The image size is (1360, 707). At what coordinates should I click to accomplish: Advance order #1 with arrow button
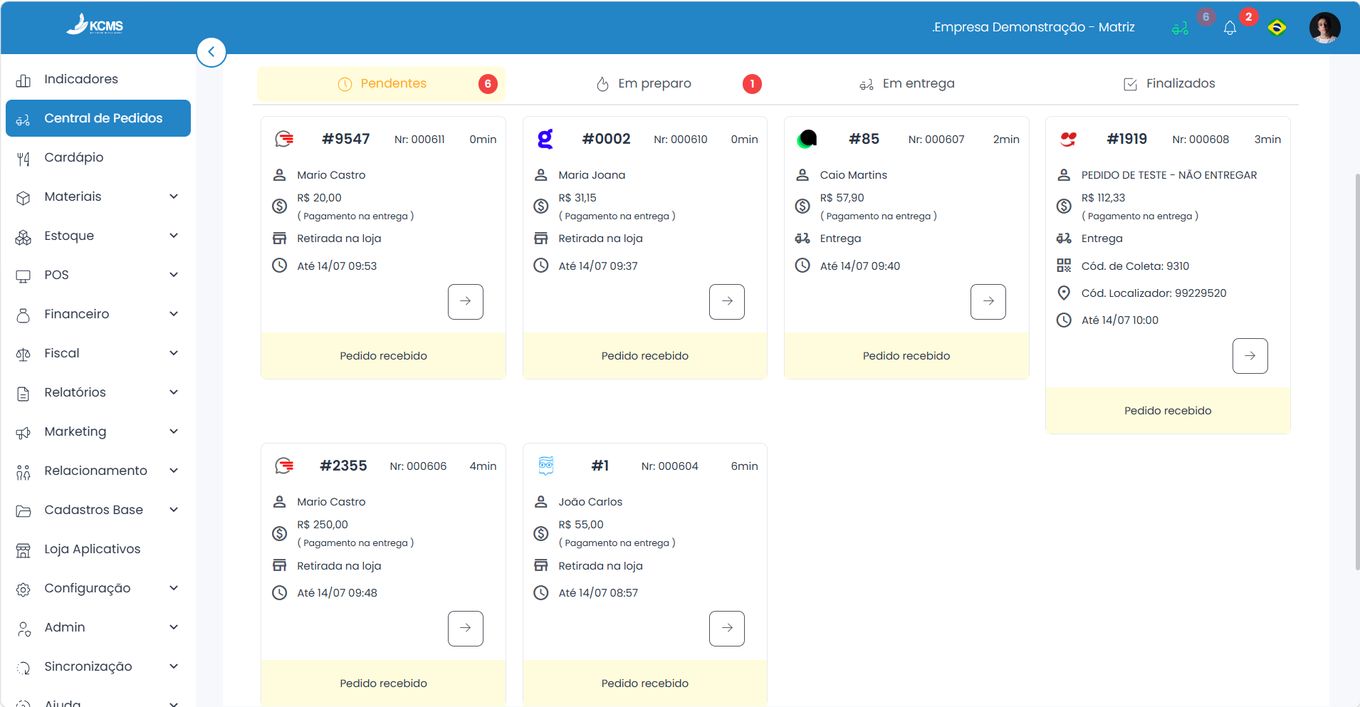coord(727,628)
